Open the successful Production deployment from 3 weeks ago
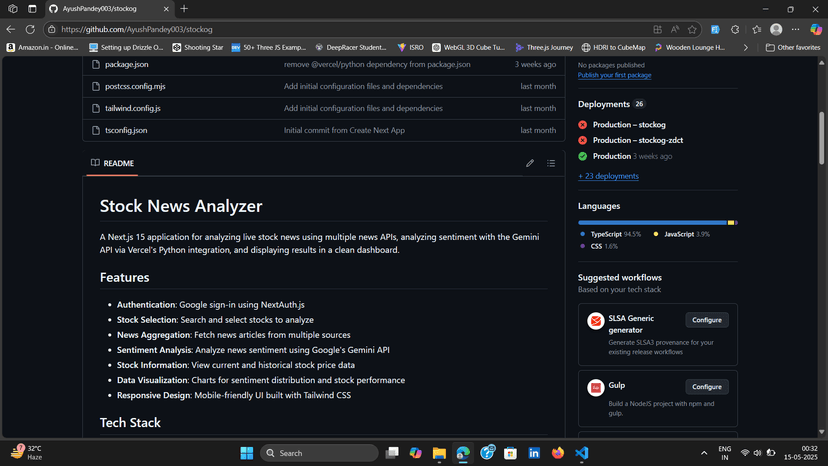 click(x=611, y=156)
